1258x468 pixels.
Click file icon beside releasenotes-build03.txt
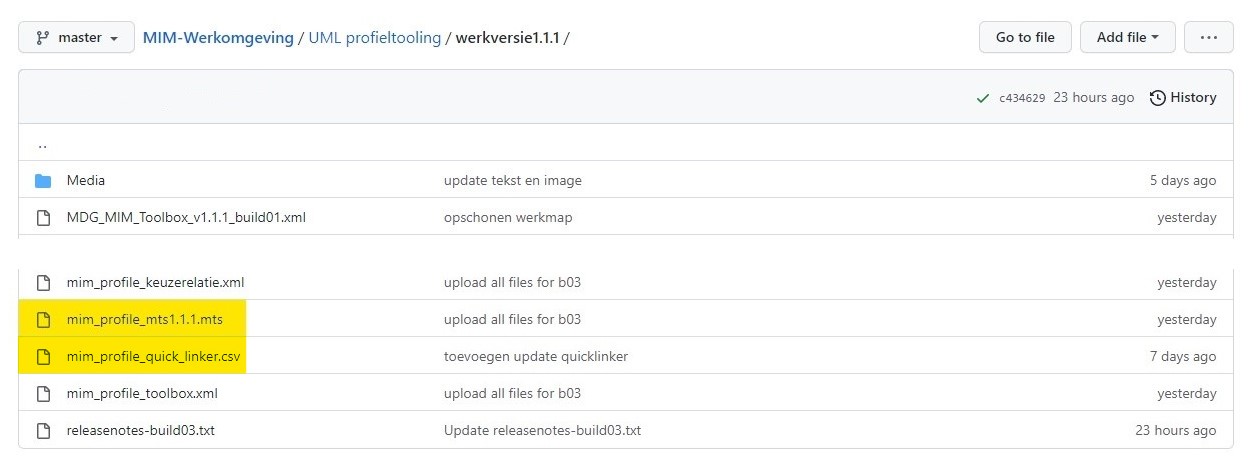tap(43, 431)
